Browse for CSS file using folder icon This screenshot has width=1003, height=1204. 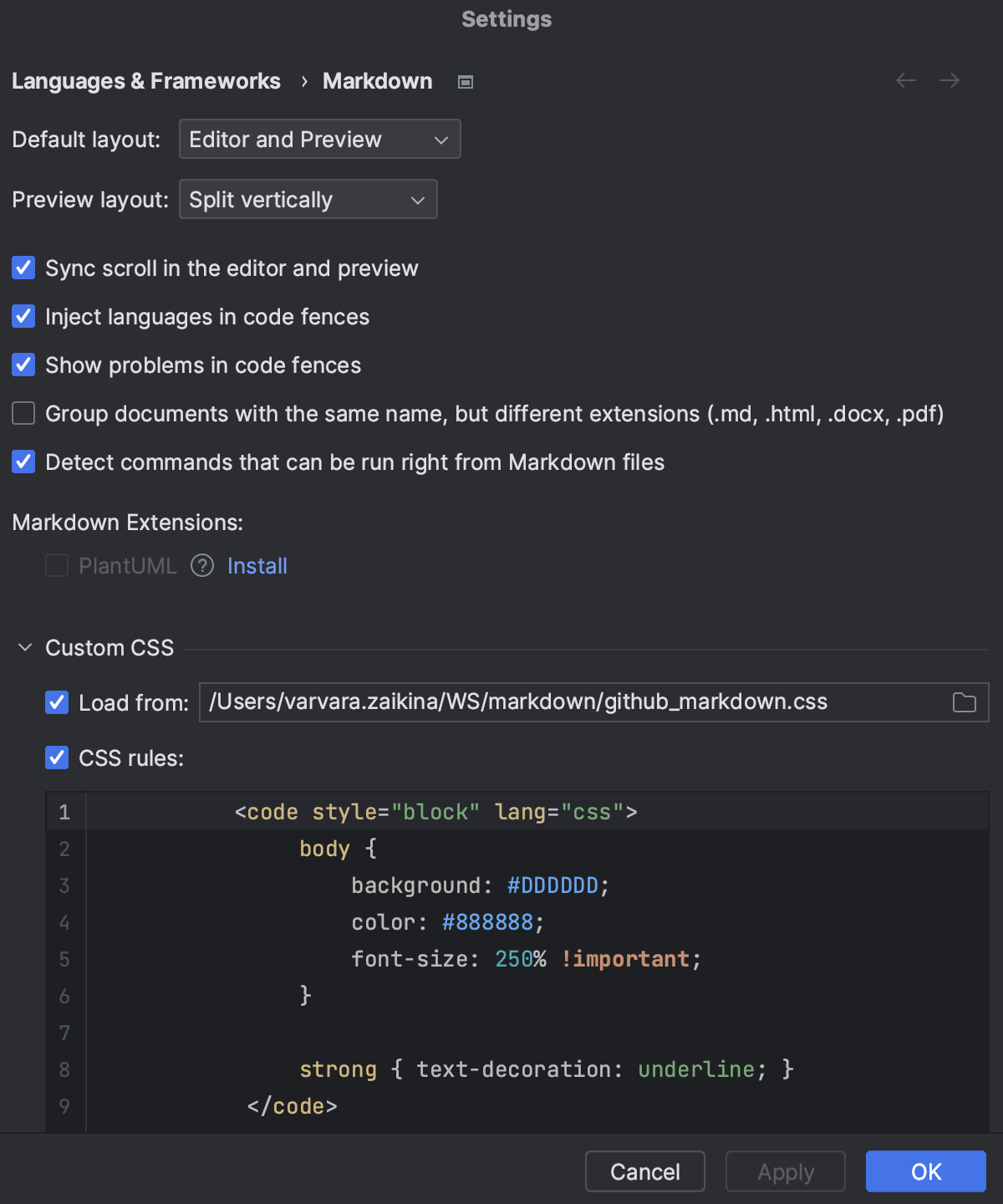coord(963,702)
